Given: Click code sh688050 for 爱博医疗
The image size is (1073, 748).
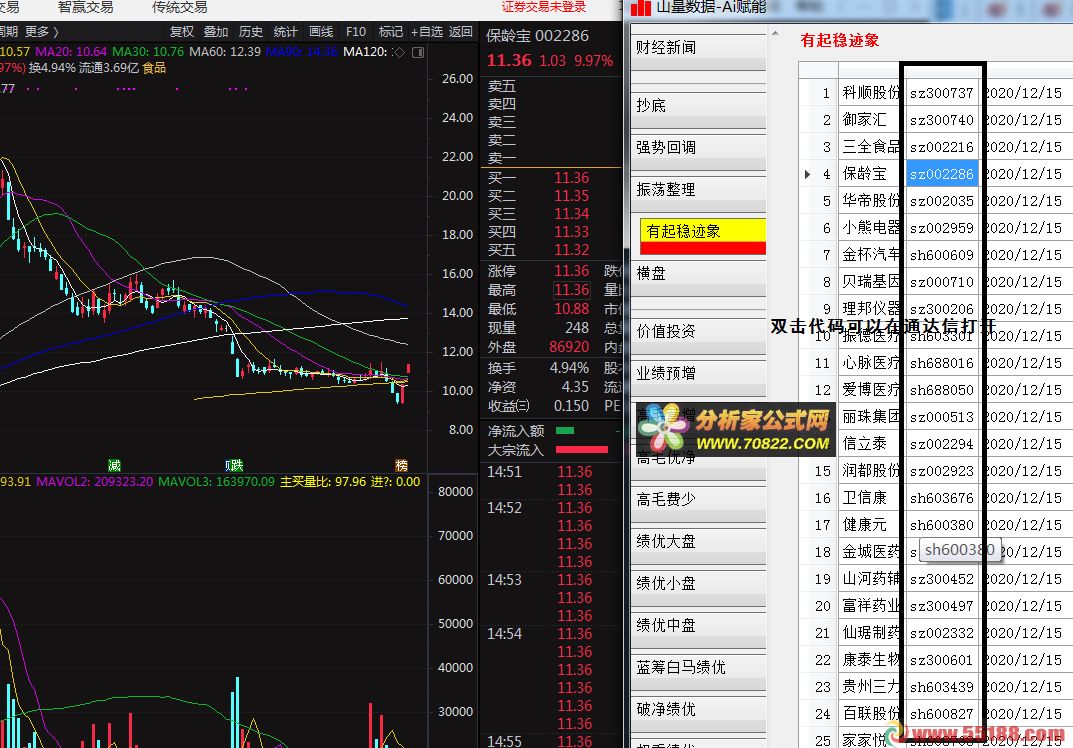Looking at the screenshot, I should [x=942, y=390].
